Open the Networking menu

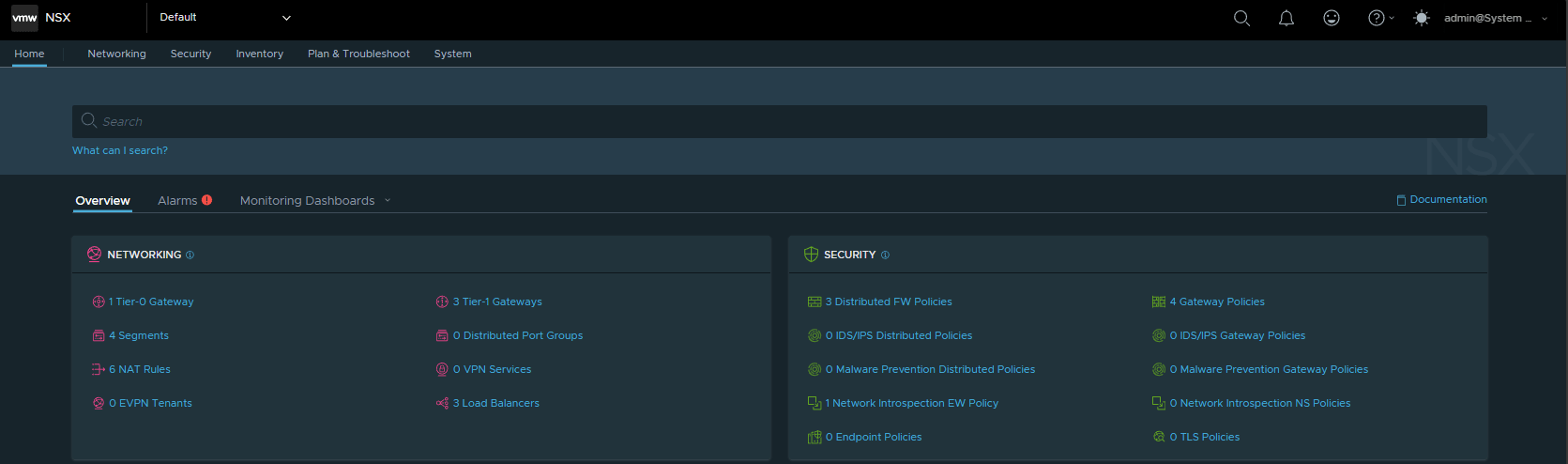point(116,54)
